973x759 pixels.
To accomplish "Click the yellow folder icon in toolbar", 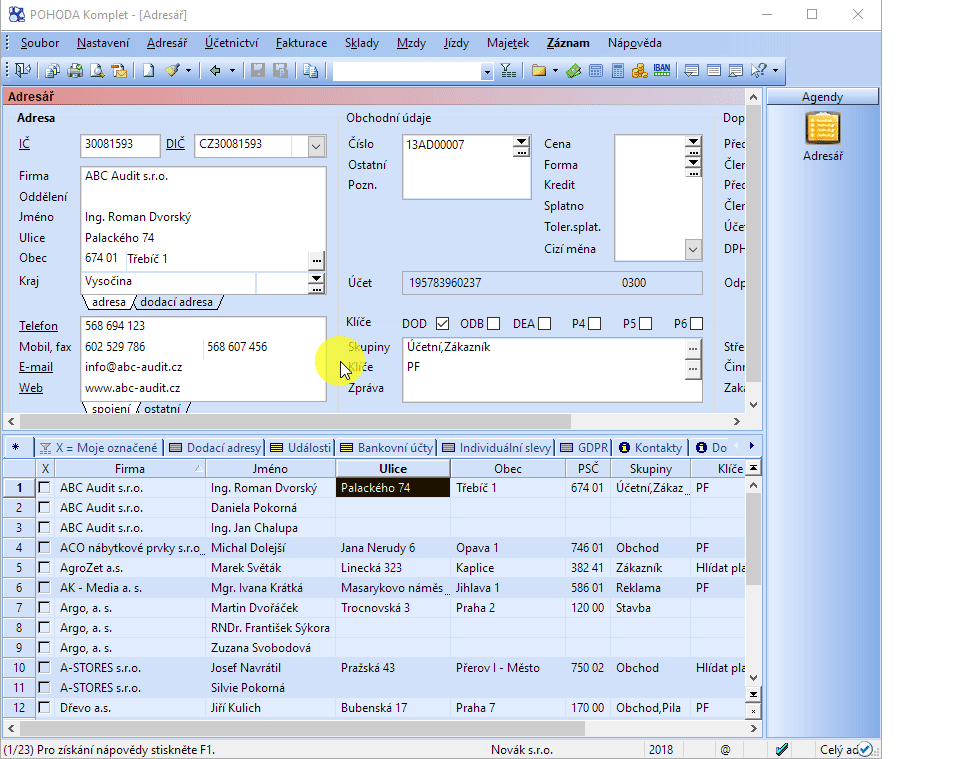I will (539, 71).
